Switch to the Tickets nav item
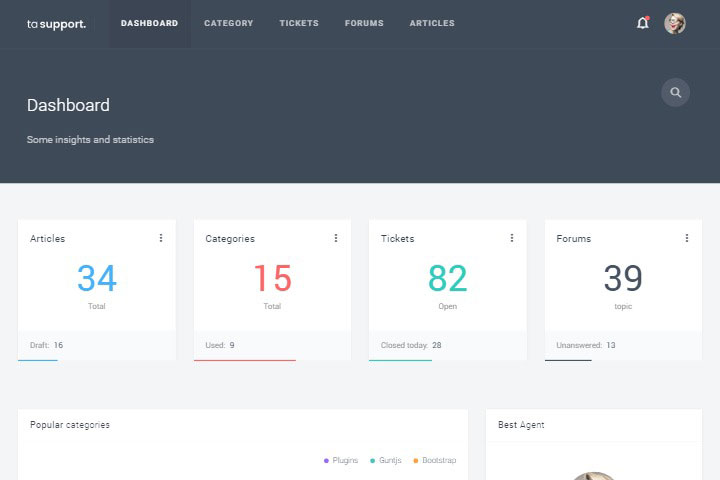Image resolution: width=720 pixels, height=480 pixels. (x=299, y=23)
